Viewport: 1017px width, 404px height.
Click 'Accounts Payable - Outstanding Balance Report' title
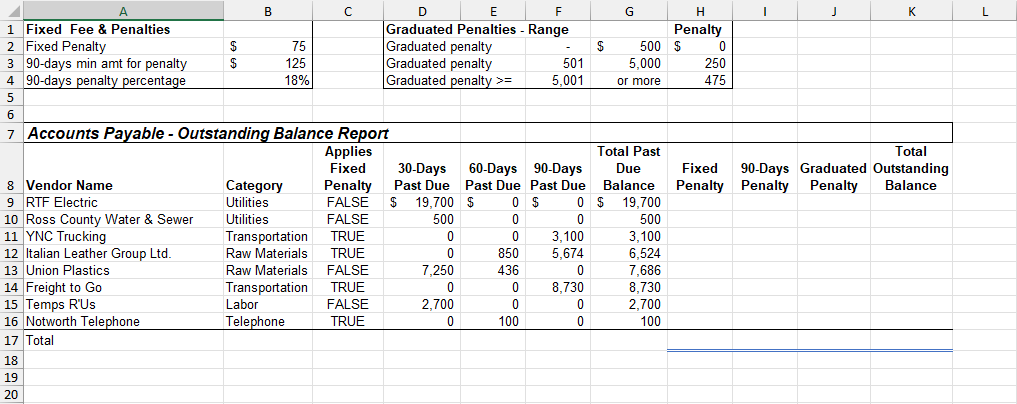click(207, 134)
